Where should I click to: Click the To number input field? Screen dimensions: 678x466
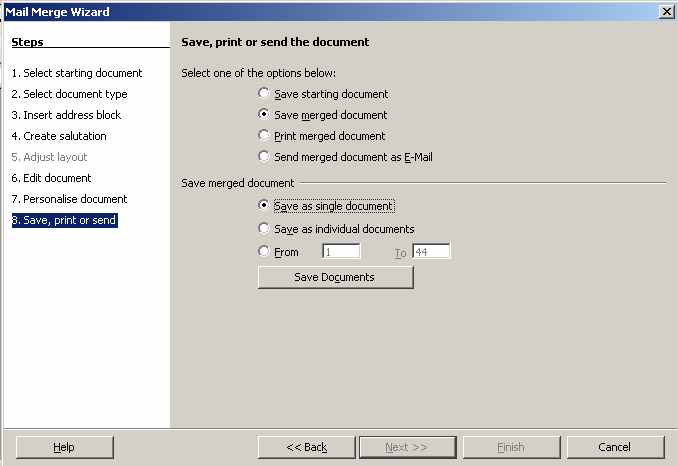(x=431, y=252)
